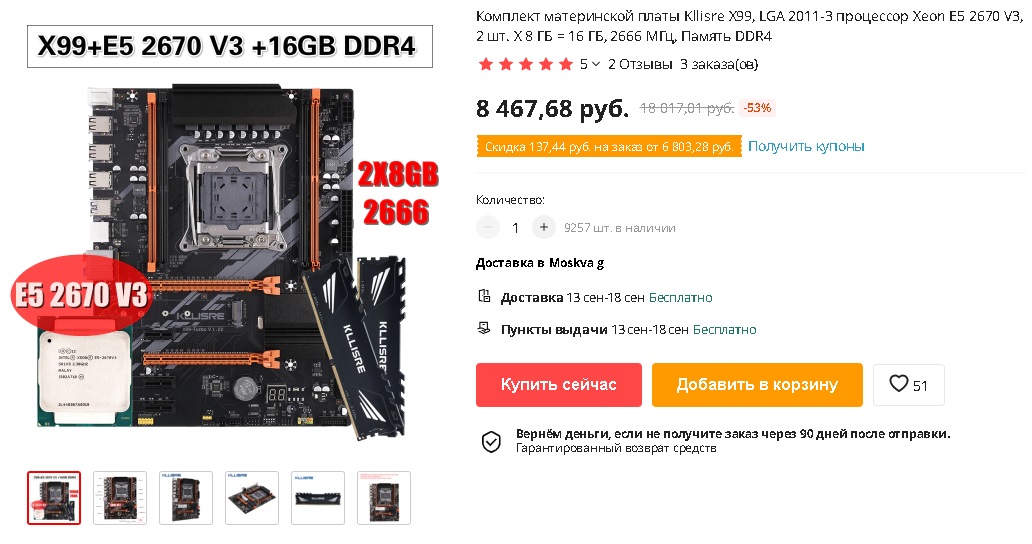
Task: Select the RAM stick thumbnail
Action: [318, 498]
